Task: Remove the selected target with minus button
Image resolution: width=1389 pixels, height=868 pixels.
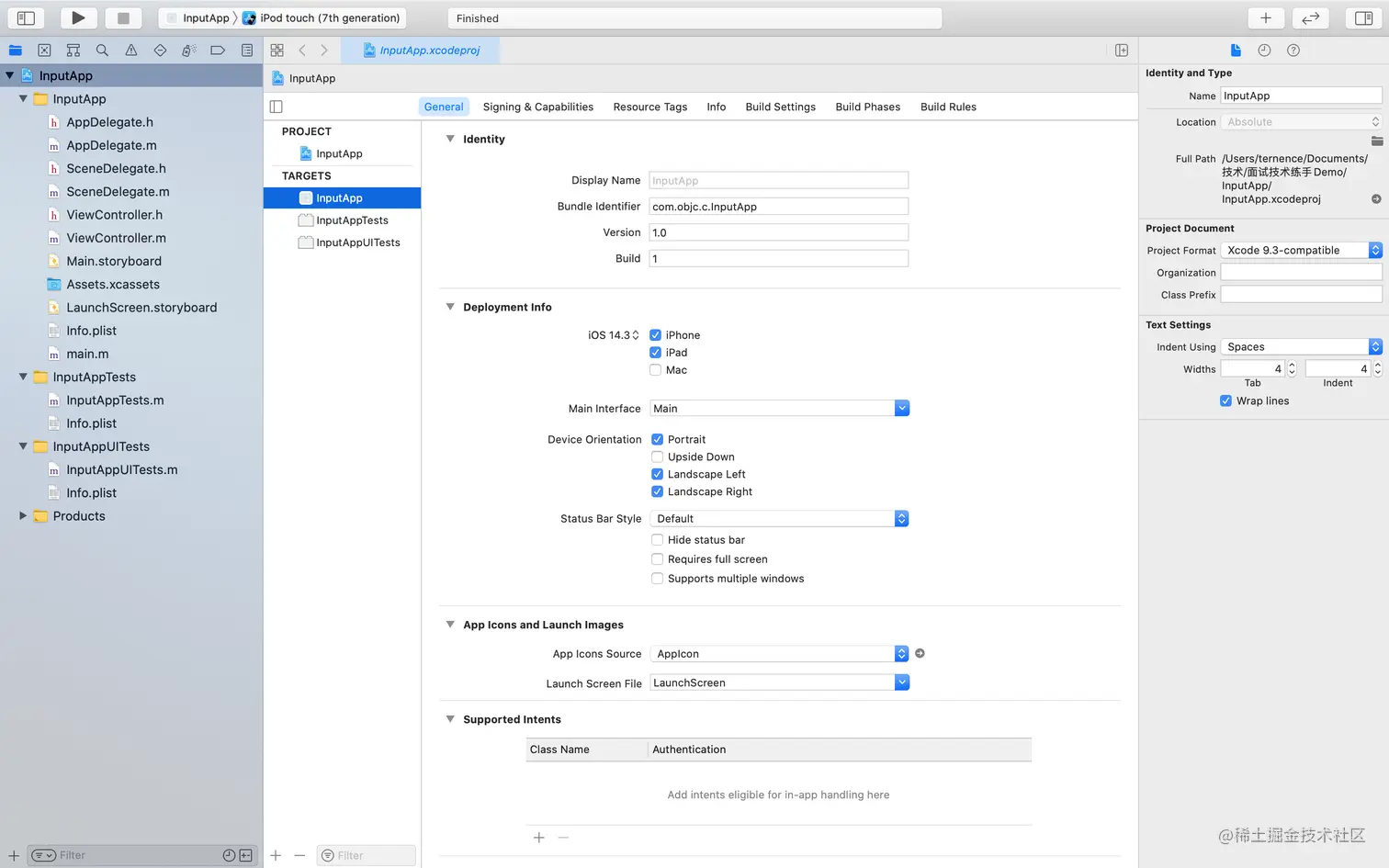Action: tap(299, 855)
